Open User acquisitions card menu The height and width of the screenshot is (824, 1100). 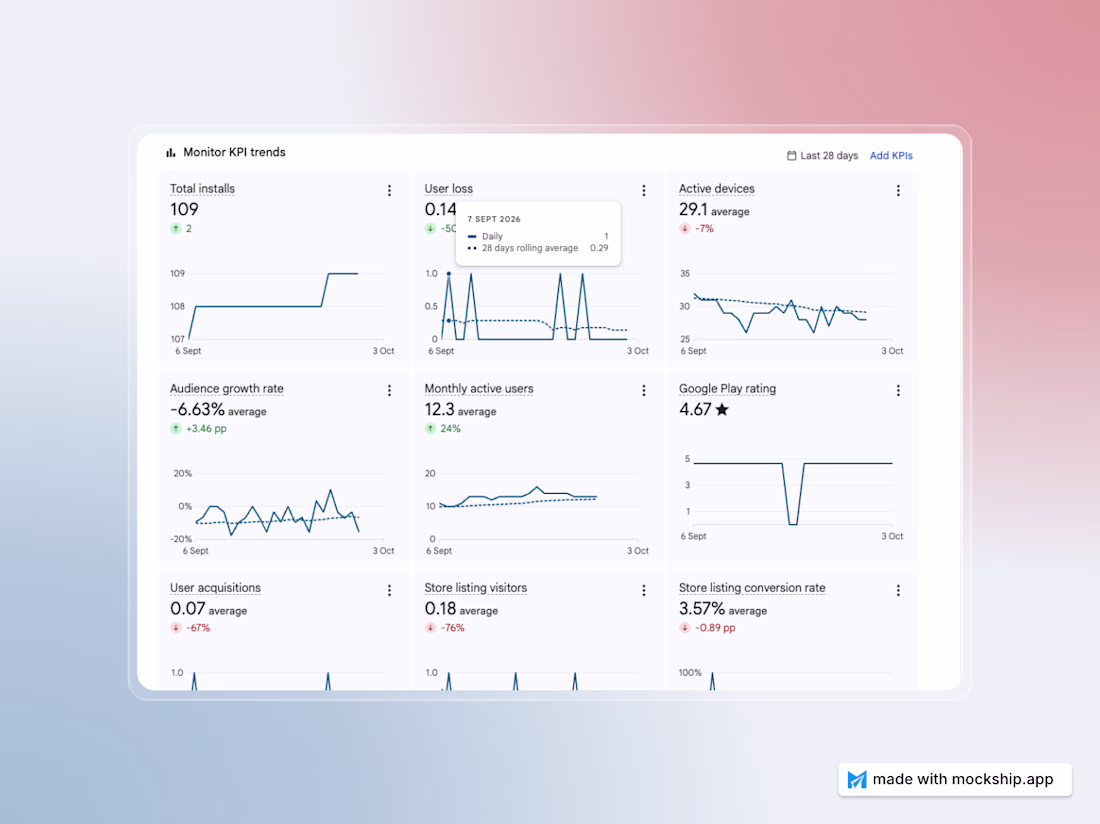[x=389, y=590]
